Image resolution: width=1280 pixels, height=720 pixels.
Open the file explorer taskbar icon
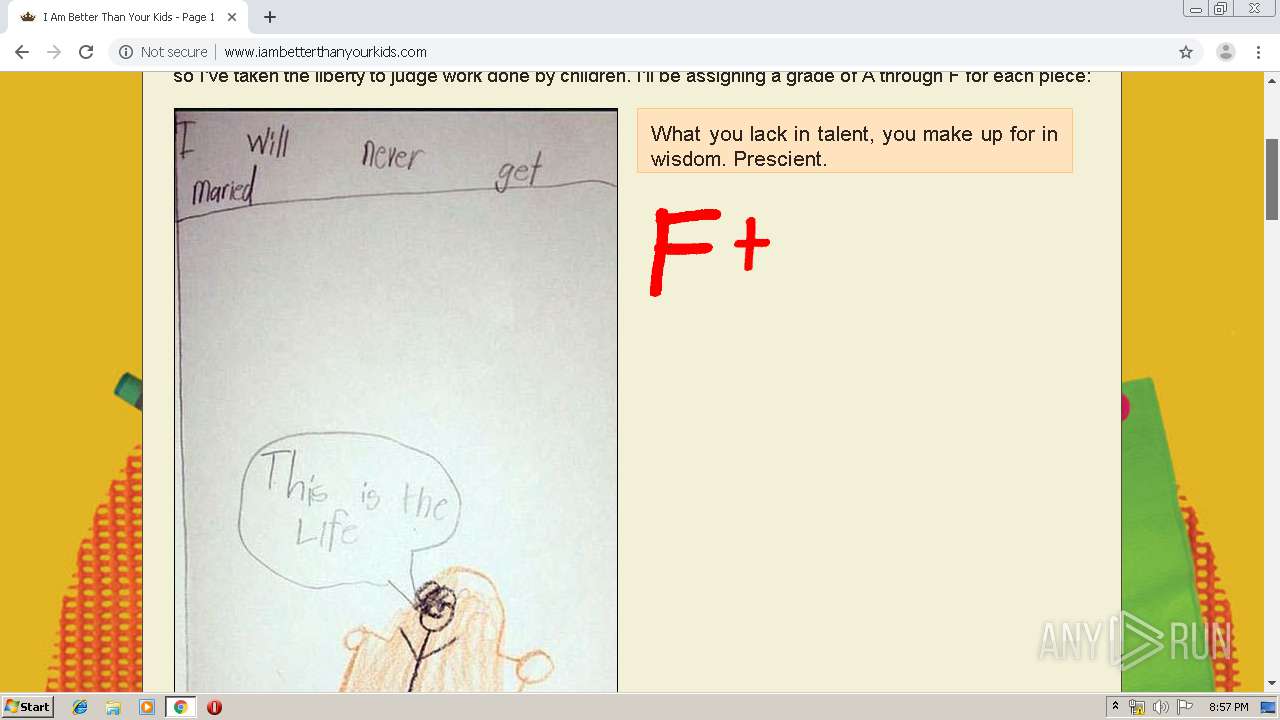click(113, 707)
